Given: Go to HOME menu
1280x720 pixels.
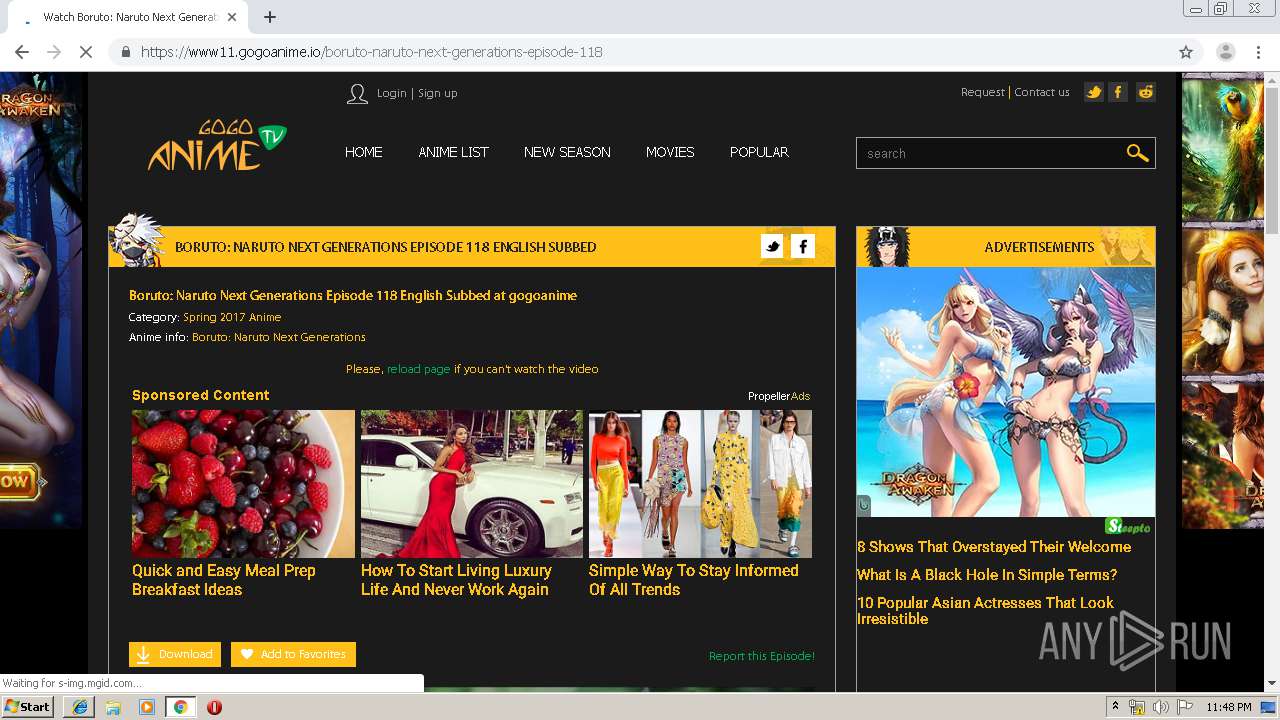Looking at the screenshot, I should pos(364,152).
